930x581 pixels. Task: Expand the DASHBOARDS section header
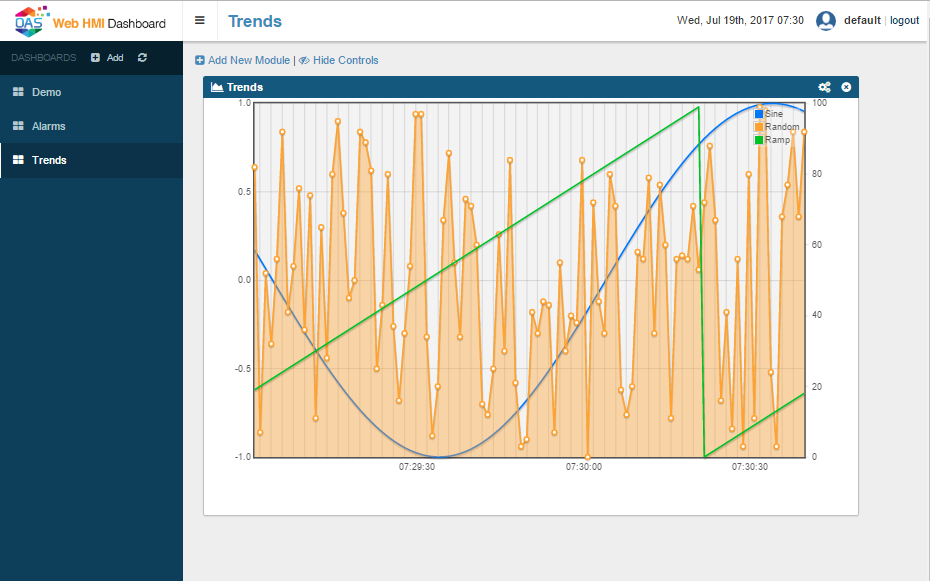[x=43, y=58]
